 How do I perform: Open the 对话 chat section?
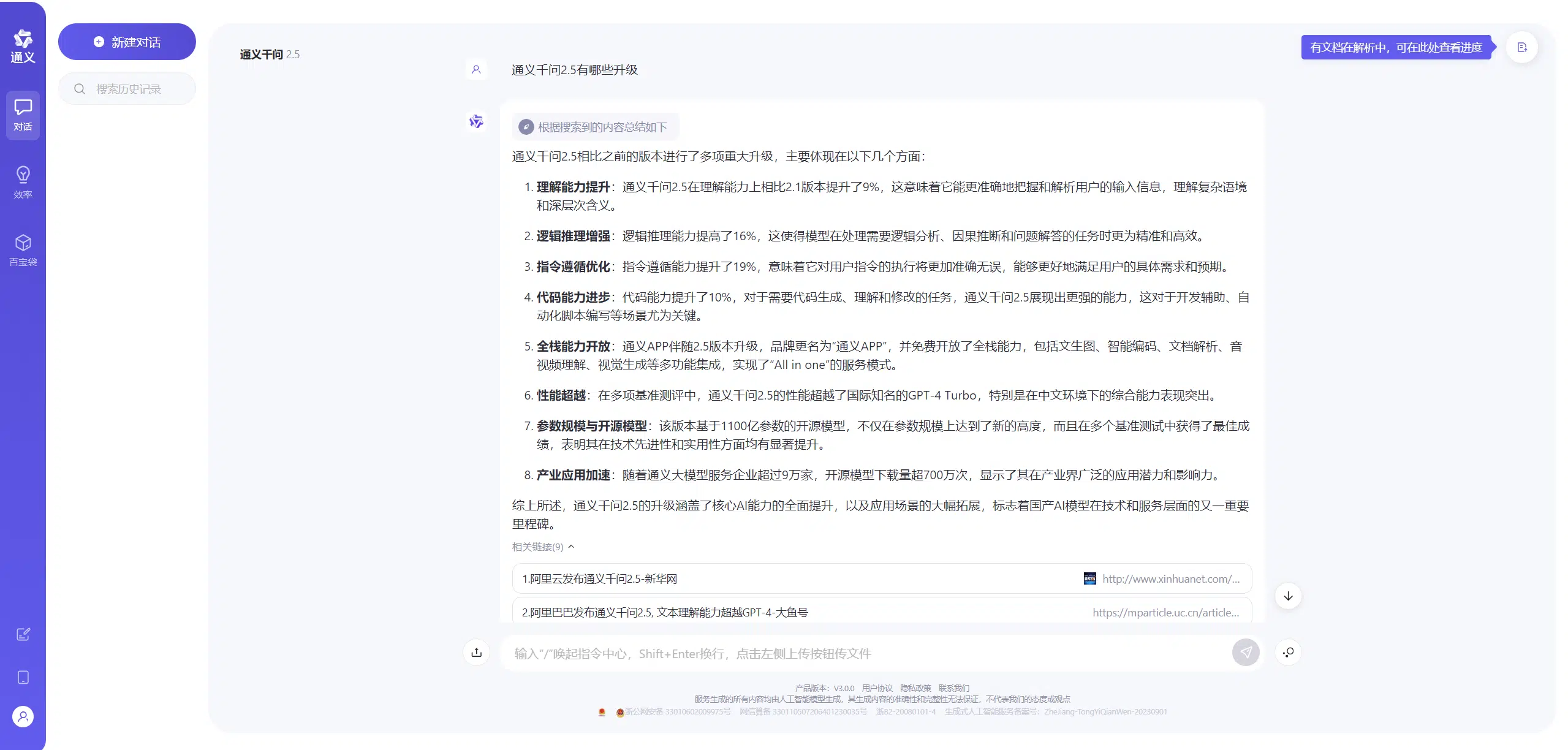tap(23, 115)
